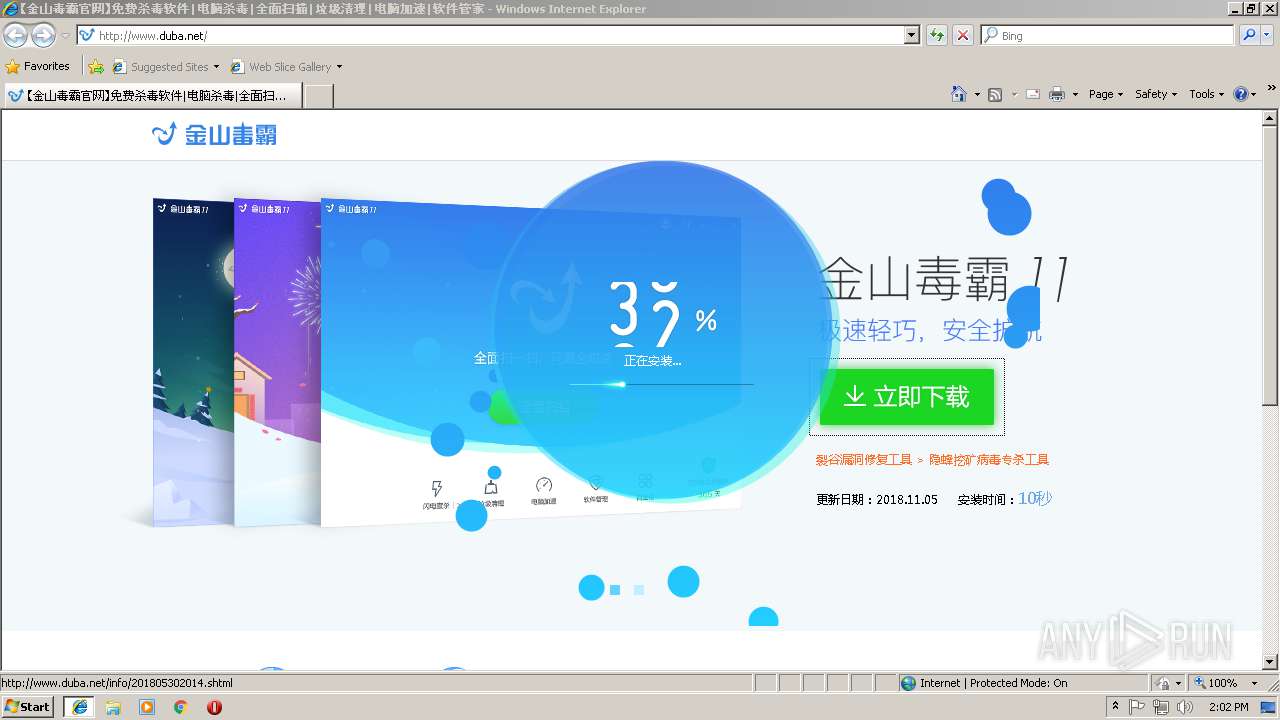
Task: Expand the Suggested Sites dropdown arrow
Action: [216, 67]
